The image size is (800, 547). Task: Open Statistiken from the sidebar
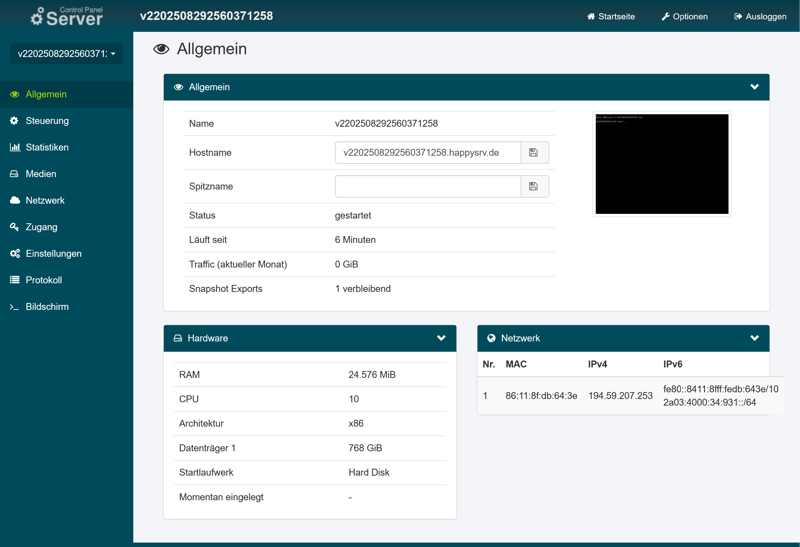pyautogui.click(x=47, y=147)
